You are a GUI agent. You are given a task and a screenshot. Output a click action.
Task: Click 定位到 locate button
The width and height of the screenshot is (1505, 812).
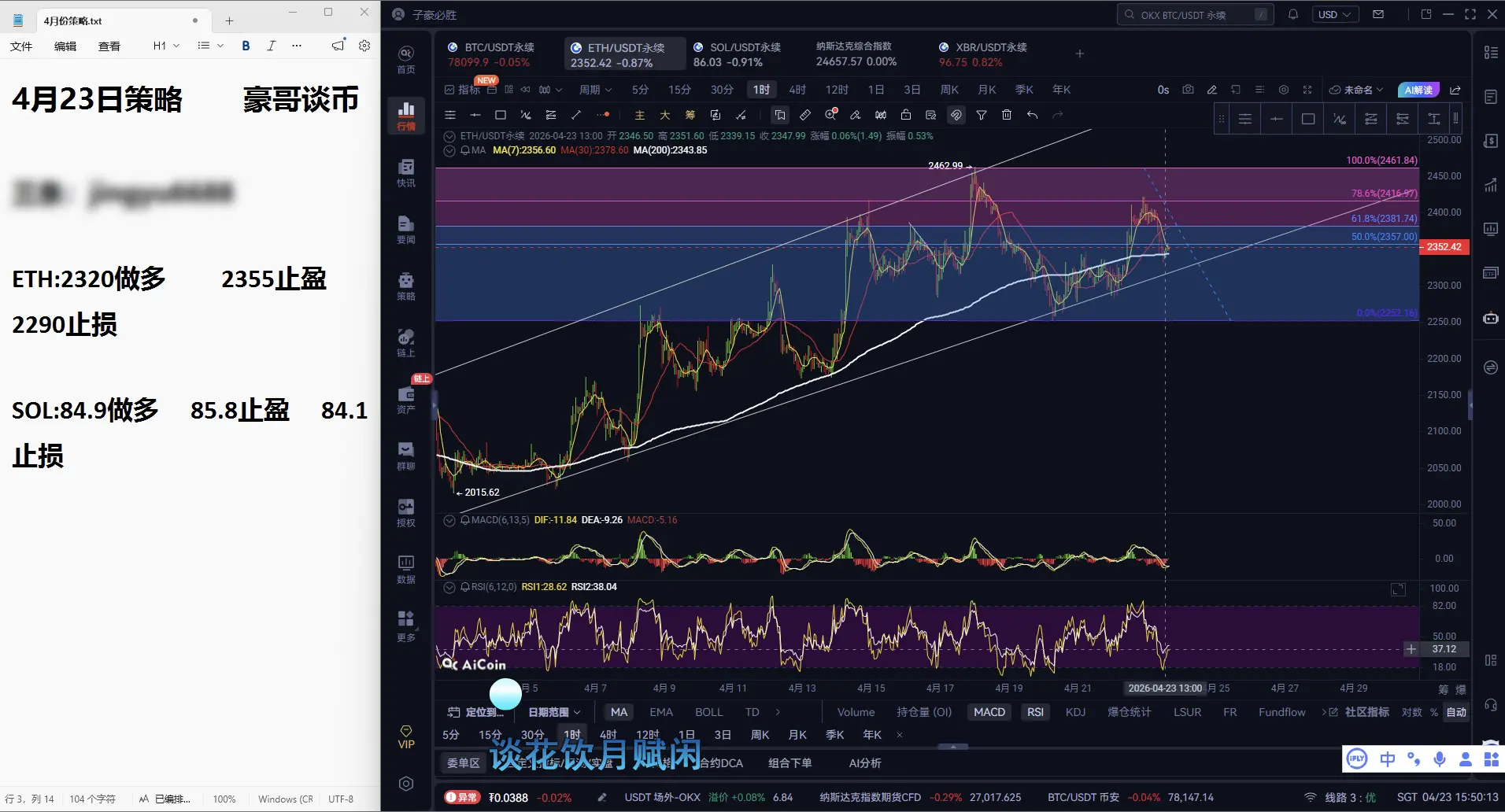point(475,712)
